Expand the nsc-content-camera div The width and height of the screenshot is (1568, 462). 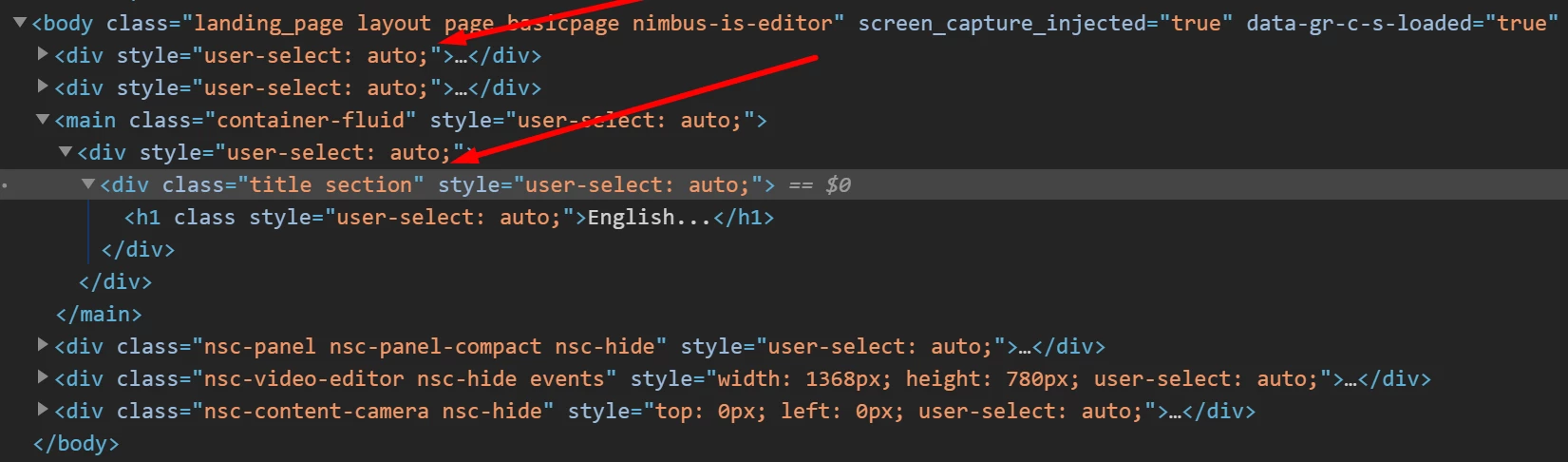pyautogui.click(x=43, y=410)
